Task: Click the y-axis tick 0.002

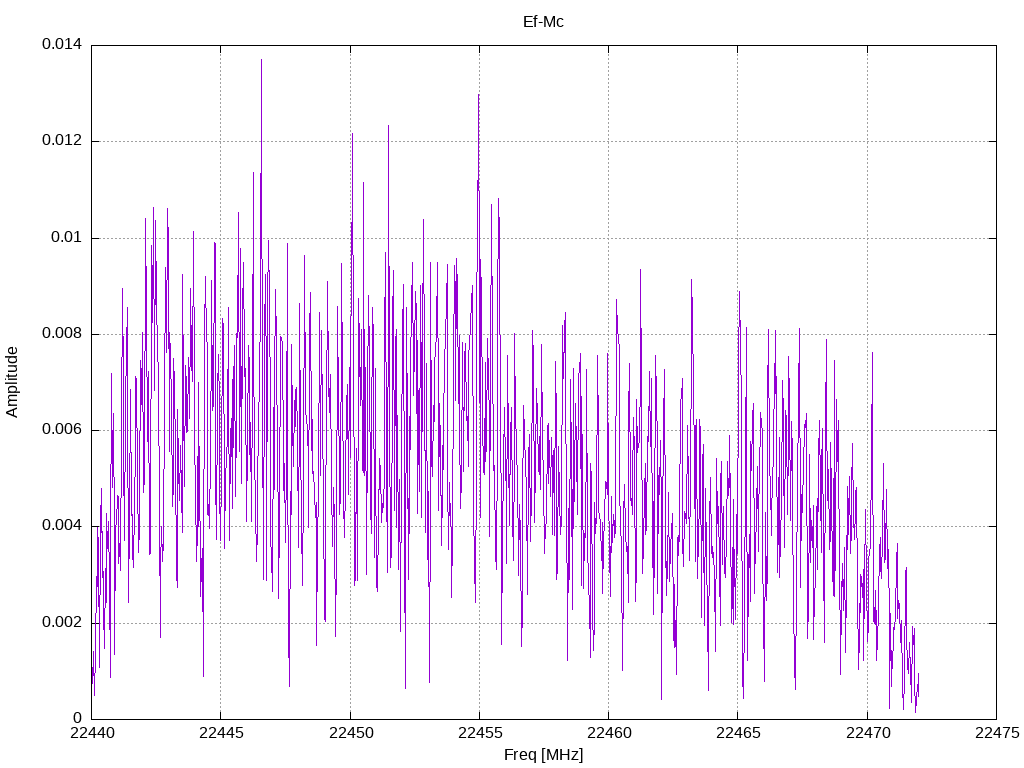Action: tap(62, 622)
